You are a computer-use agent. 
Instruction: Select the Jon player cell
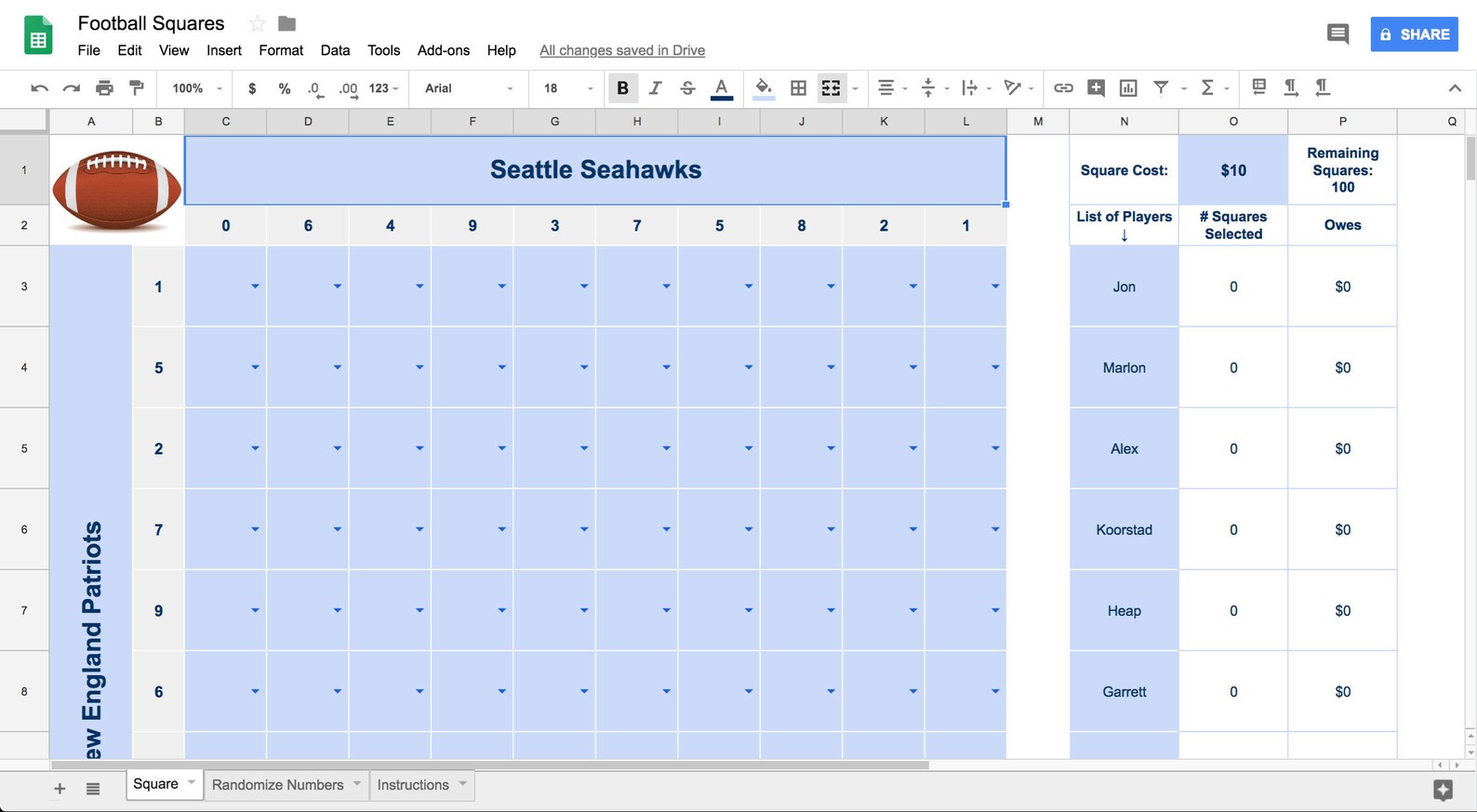[x=1124, y=286]
